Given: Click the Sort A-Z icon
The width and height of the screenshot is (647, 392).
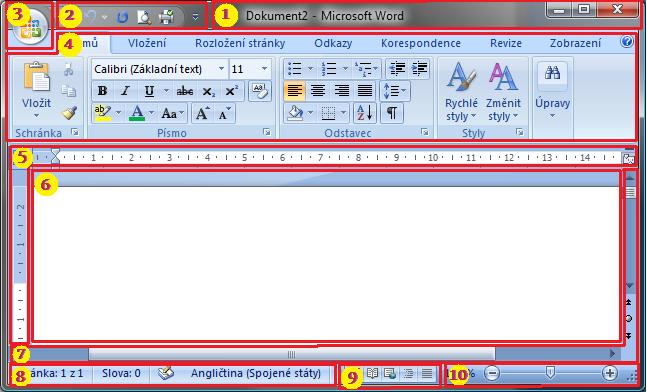Looking at the screenshot, I should 365,113.
